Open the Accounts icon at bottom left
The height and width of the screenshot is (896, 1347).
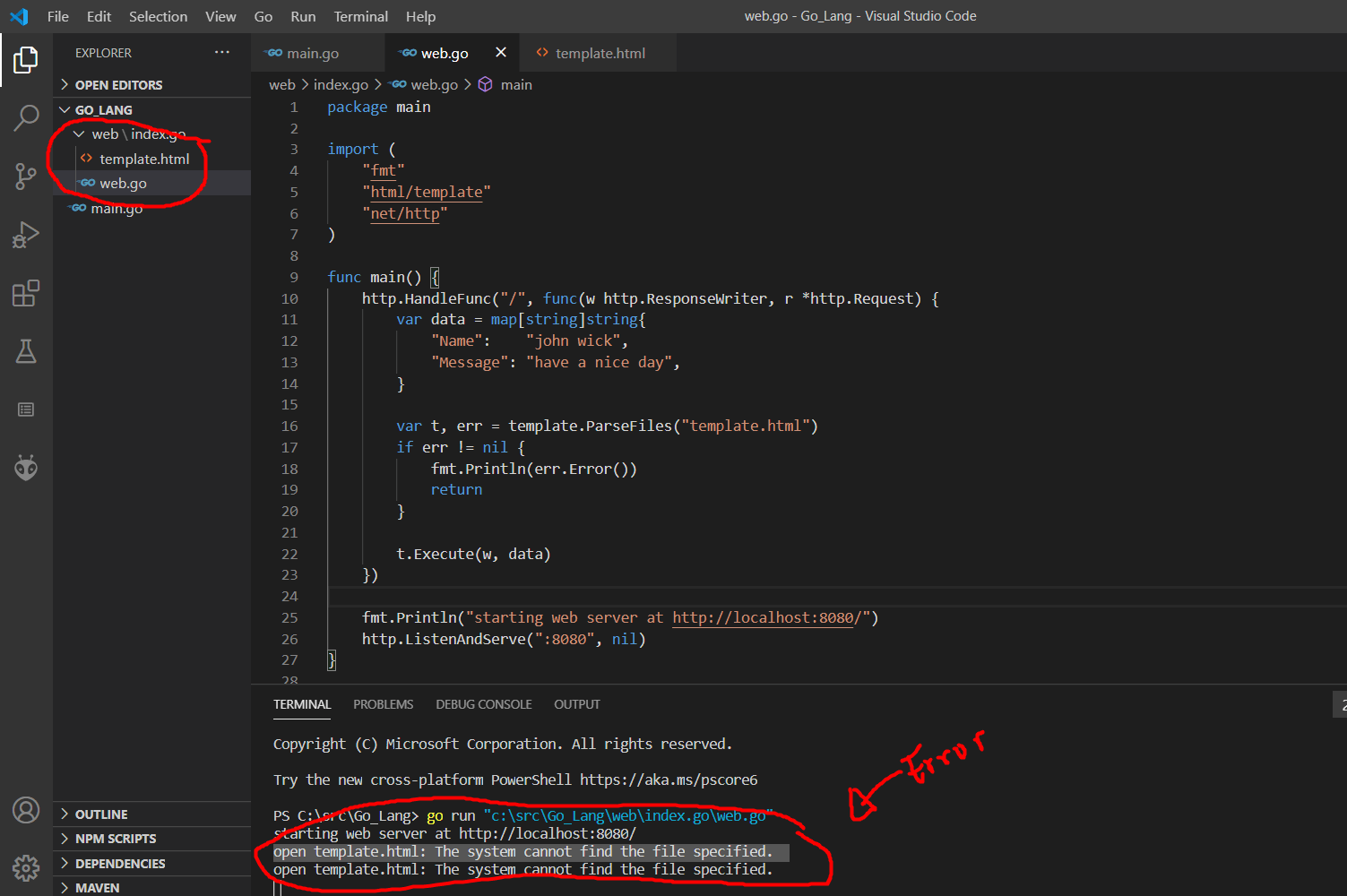tap(26, 809)
